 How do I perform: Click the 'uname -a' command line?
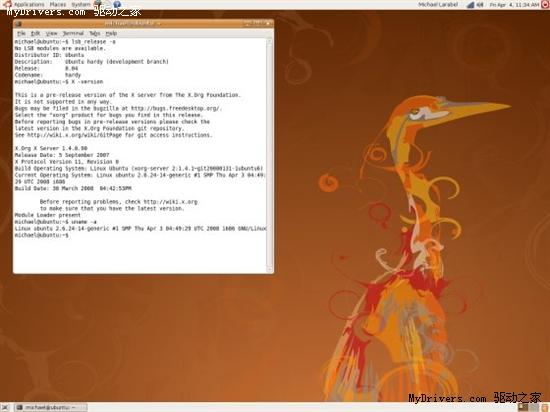[x=56, y=222]
